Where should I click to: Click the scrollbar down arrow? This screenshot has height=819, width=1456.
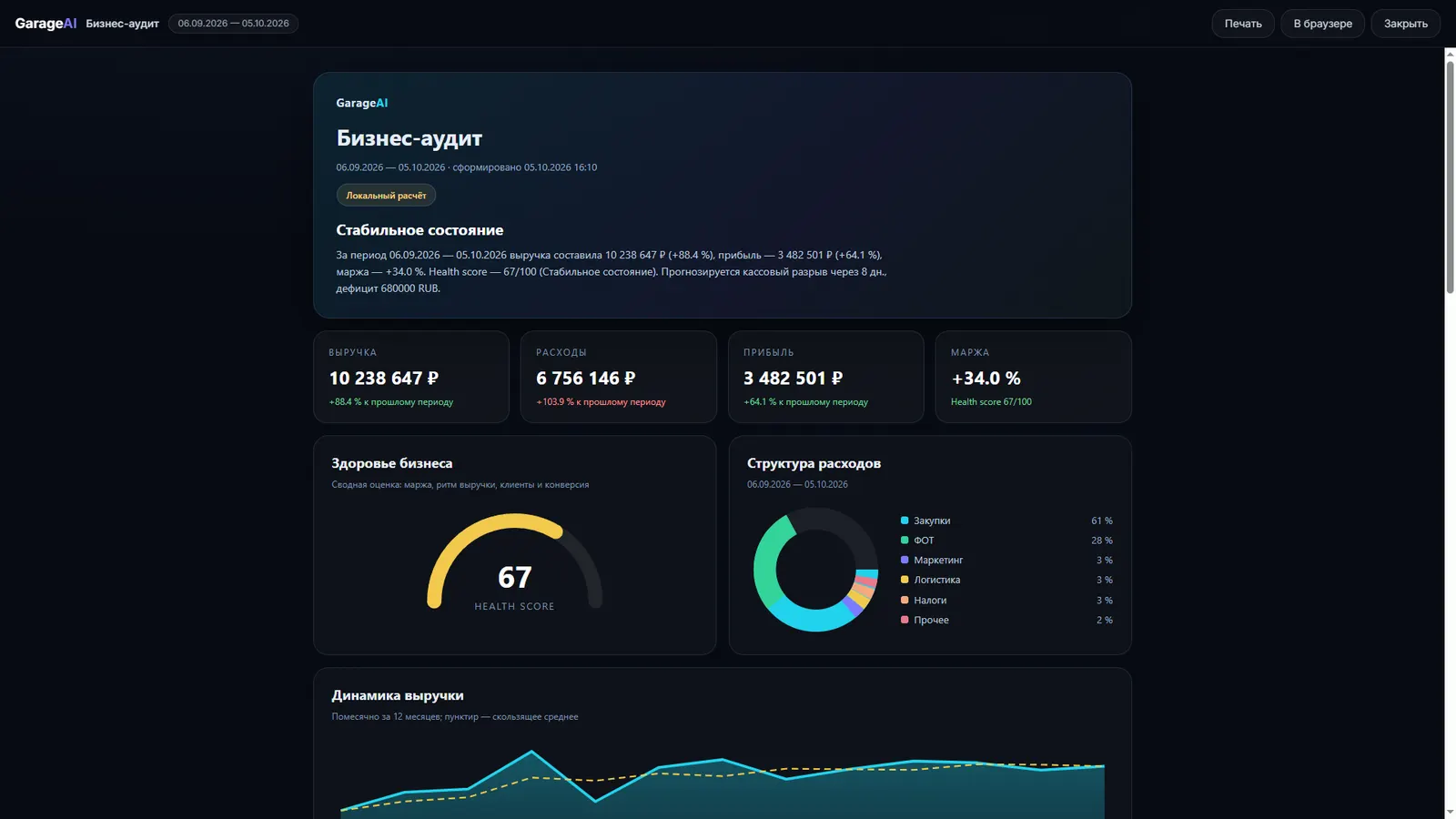click(x=1450, y=812)
